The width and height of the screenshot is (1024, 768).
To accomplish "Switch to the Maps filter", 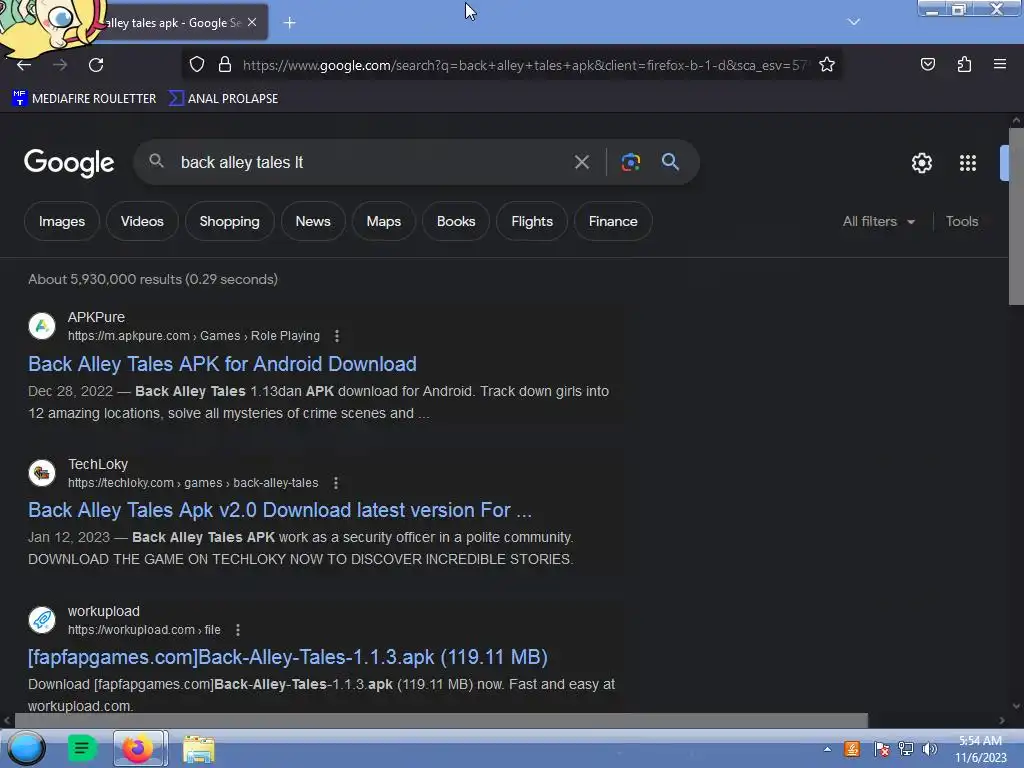I will tap(383, 221).
